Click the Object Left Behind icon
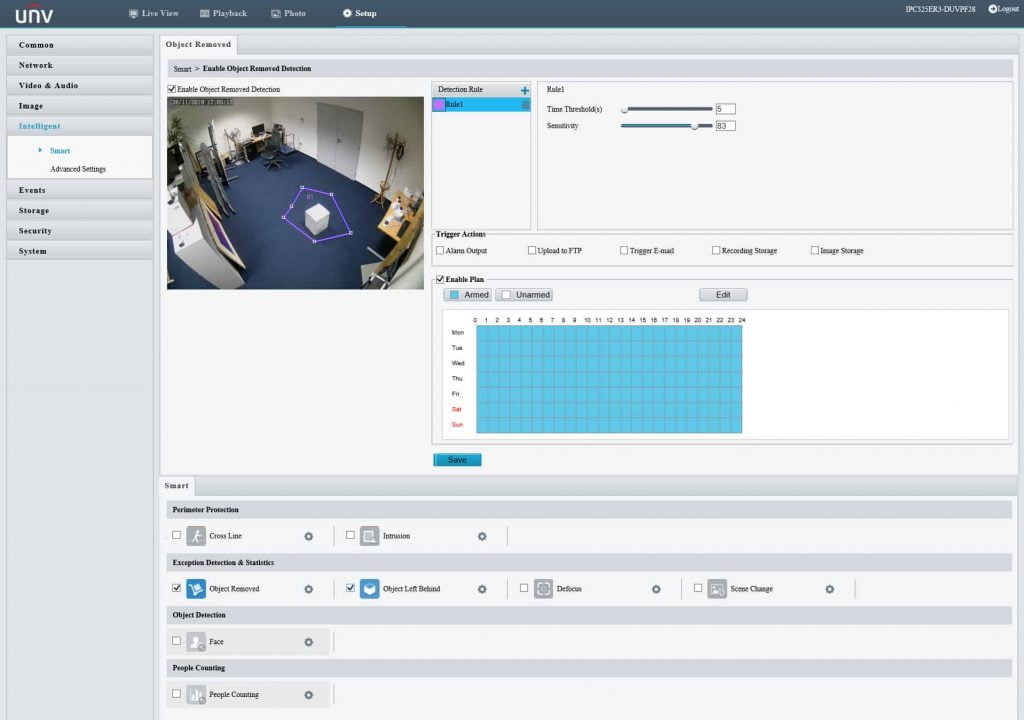 point(369,589)
